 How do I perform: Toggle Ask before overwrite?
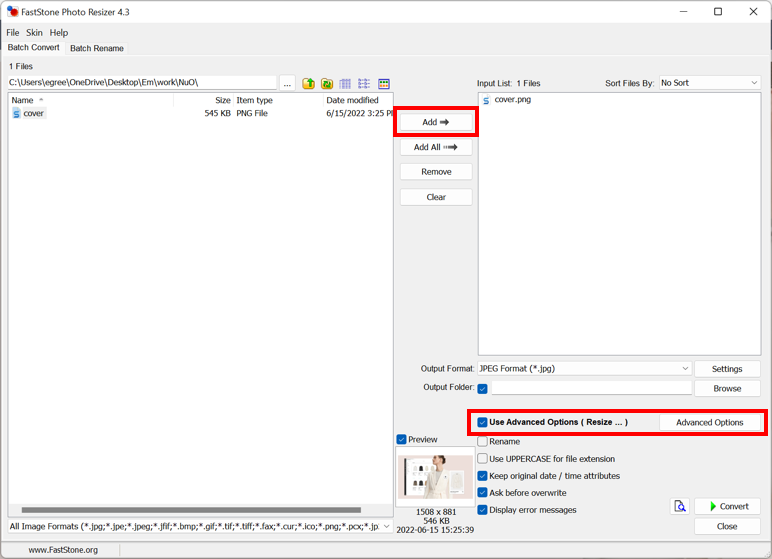482,493
